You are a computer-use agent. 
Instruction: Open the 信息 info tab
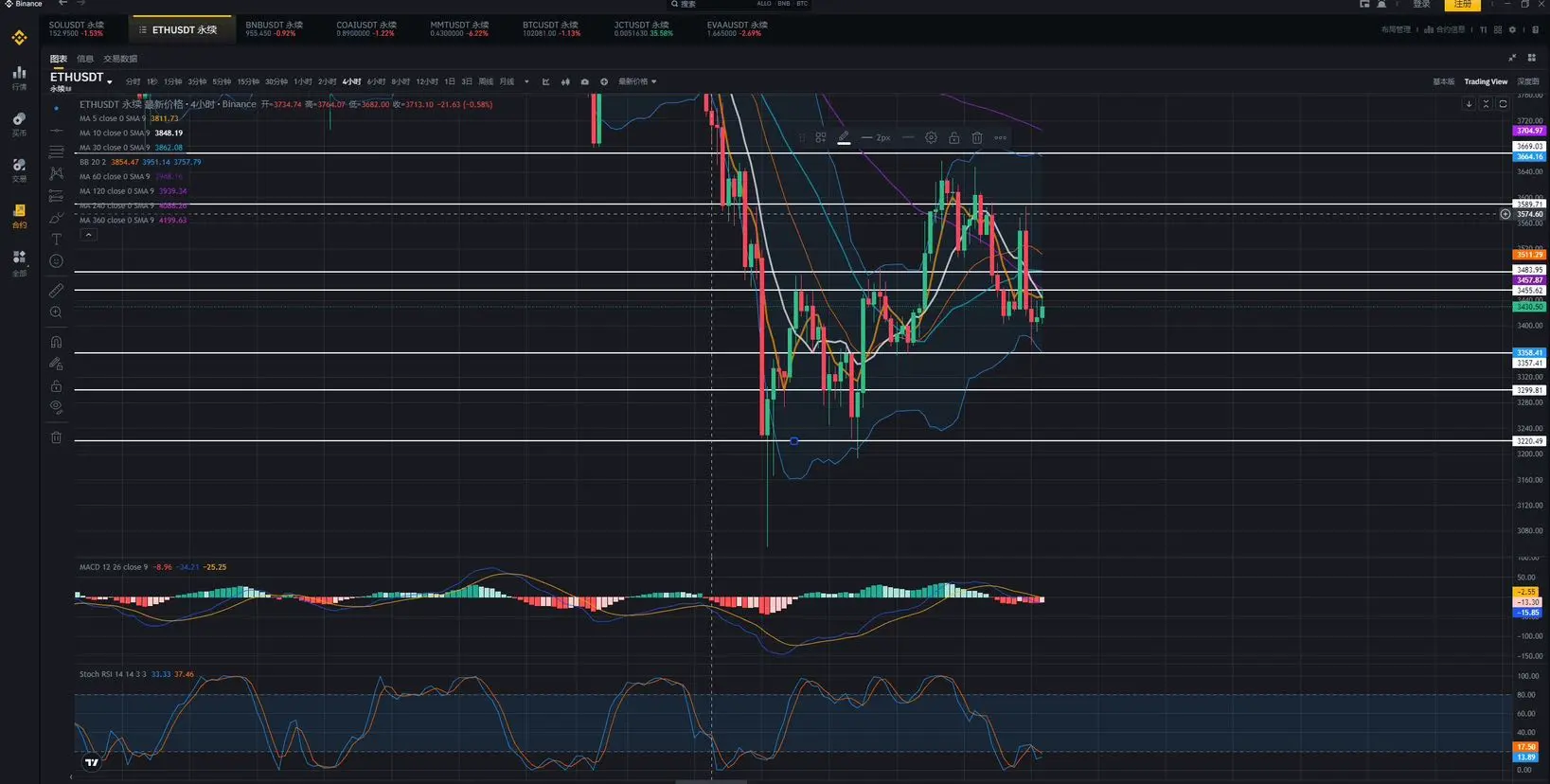pos(85,59)
